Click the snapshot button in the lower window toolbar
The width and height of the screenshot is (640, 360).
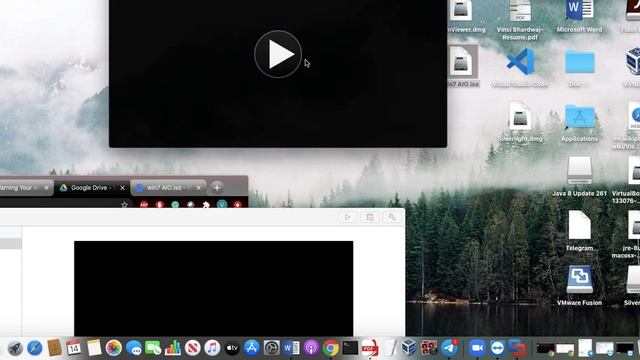370,217
